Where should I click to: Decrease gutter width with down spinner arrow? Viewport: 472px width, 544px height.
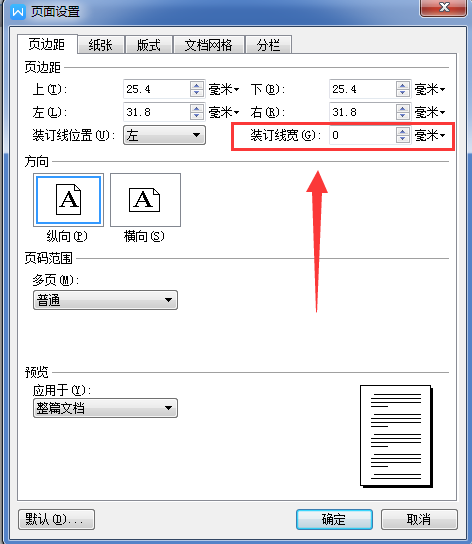pyautogui.click(x=403, y=139)
